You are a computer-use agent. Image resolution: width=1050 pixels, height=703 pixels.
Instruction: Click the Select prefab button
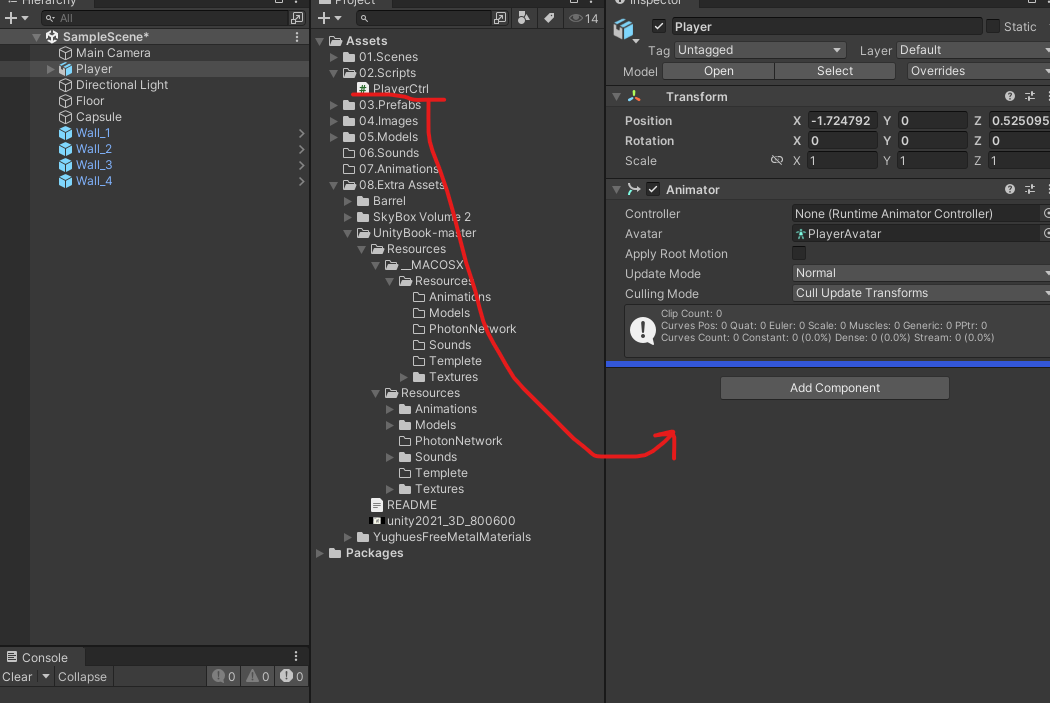[835, 71]
